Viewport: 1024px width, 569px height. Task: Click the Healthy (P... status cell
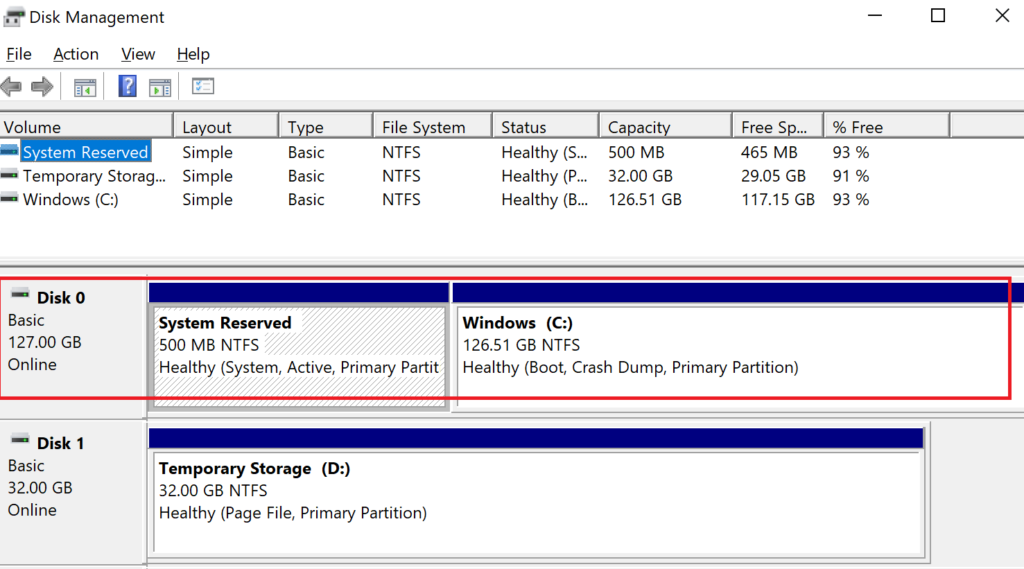coord(544,176)
